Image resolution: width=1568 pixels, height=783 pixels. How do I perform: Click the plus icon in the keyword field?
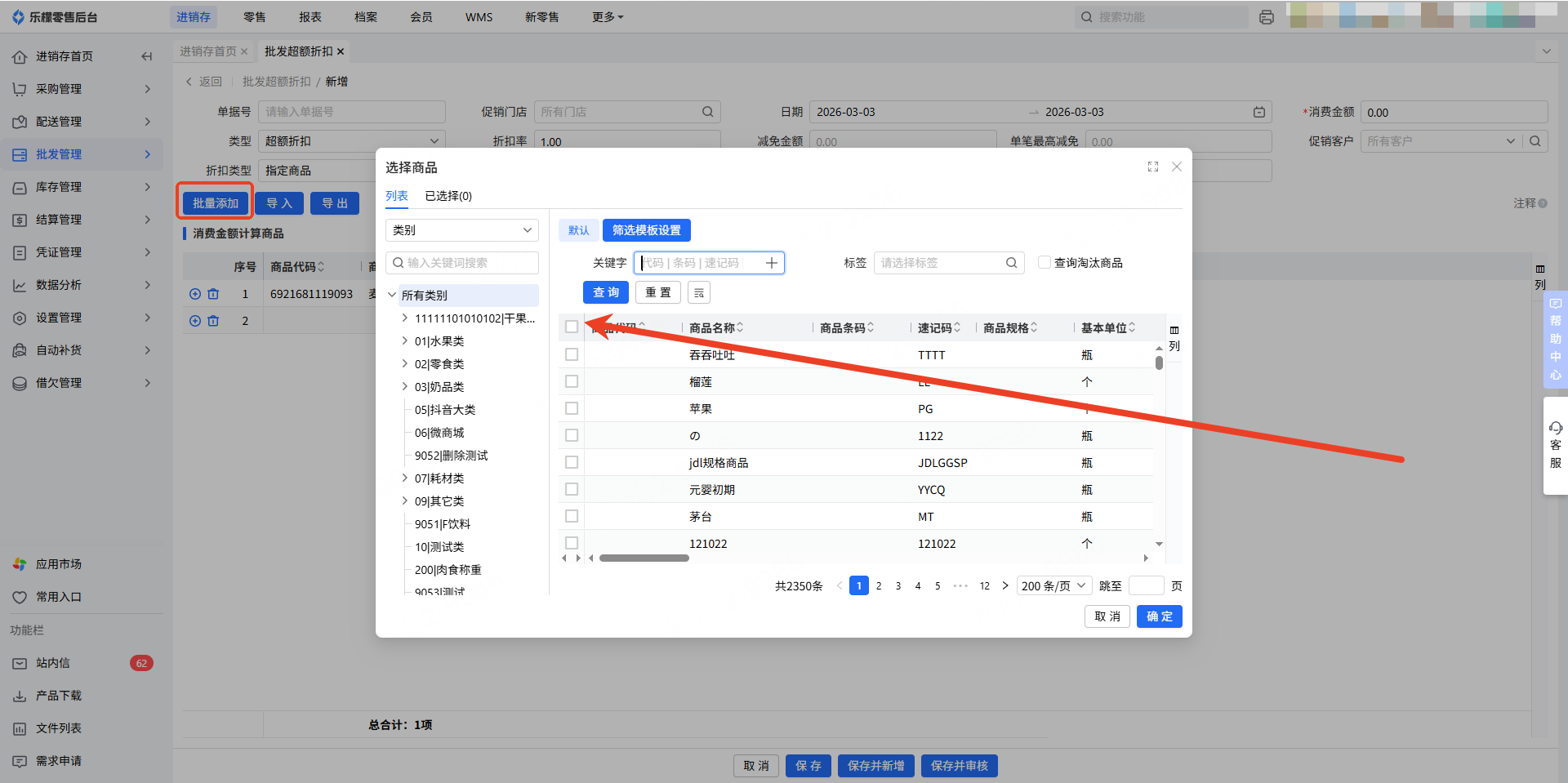pos(771,263)
